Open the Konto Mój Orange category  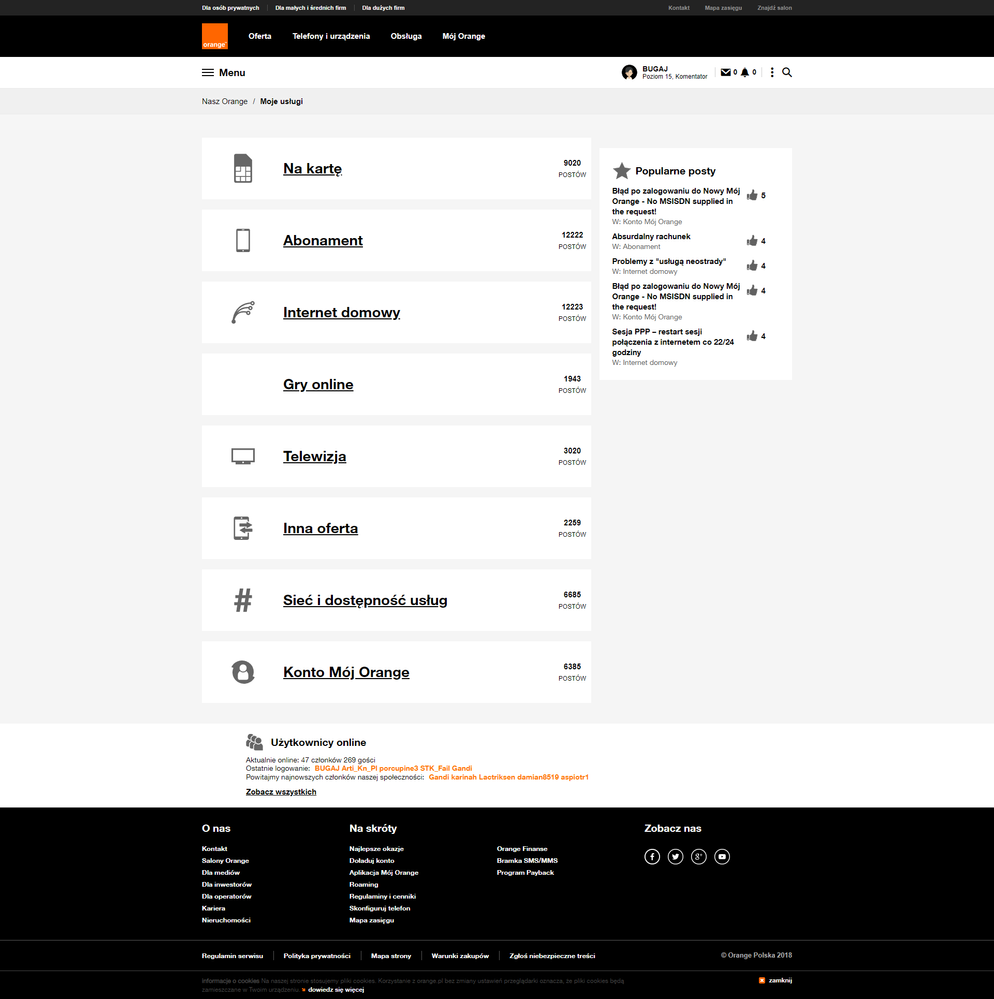coord(346,673)
